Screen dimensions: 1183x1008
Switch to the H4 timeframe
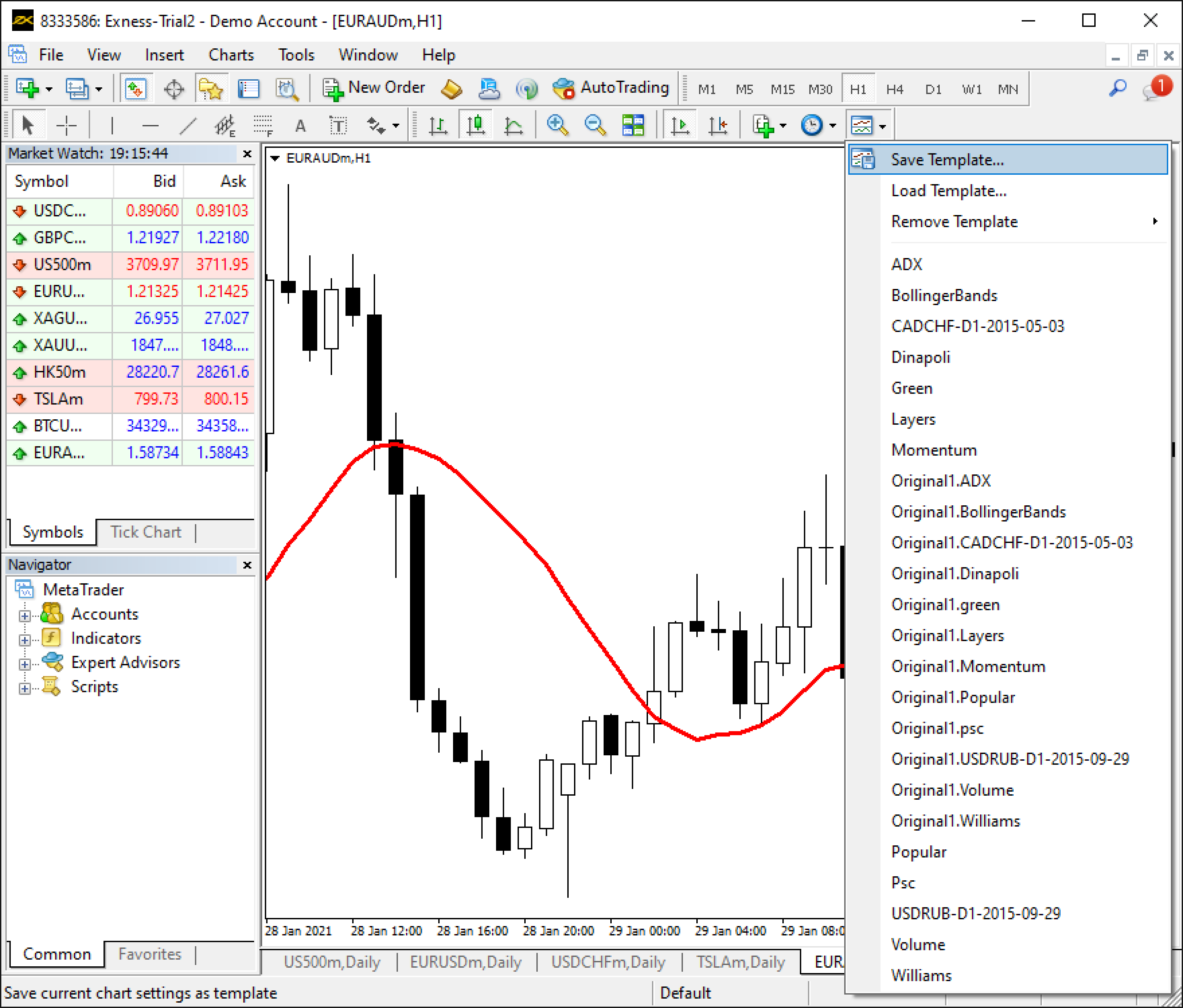point(895,89)
